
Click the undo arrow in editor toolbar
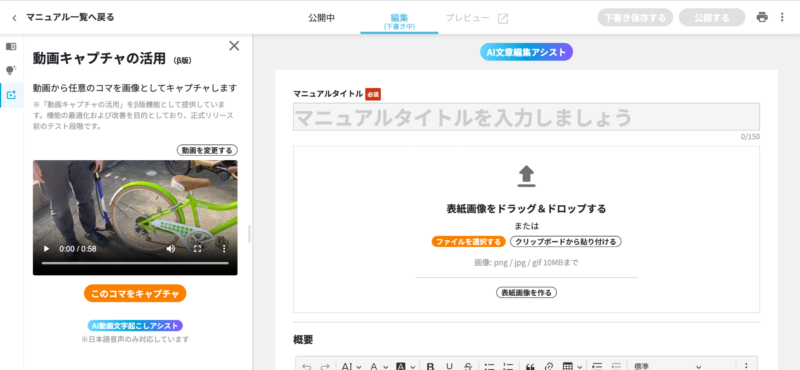tap(306, 366)
